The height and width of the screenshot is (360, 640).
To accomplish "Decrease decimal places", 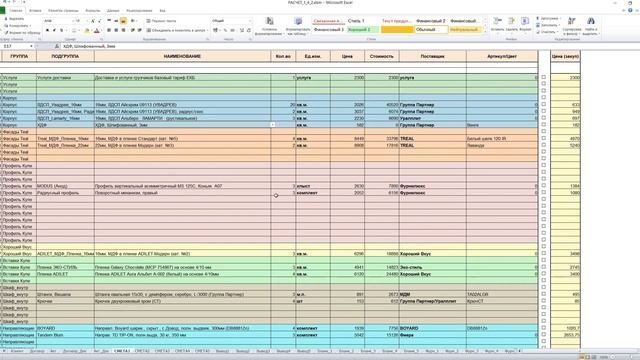I will point(249,31).
